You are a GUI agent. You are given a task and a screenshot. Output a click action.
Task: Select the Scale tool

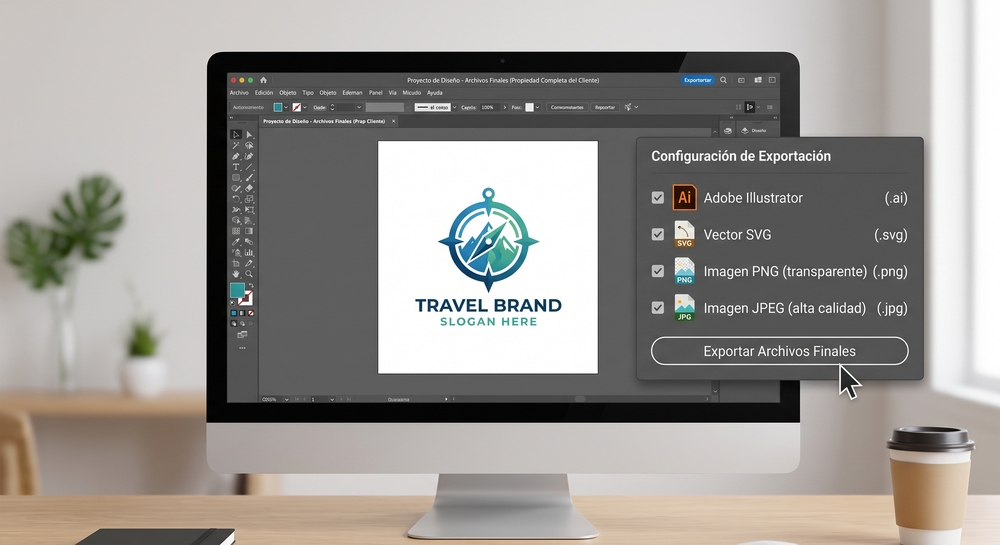(x=249, y=199)
